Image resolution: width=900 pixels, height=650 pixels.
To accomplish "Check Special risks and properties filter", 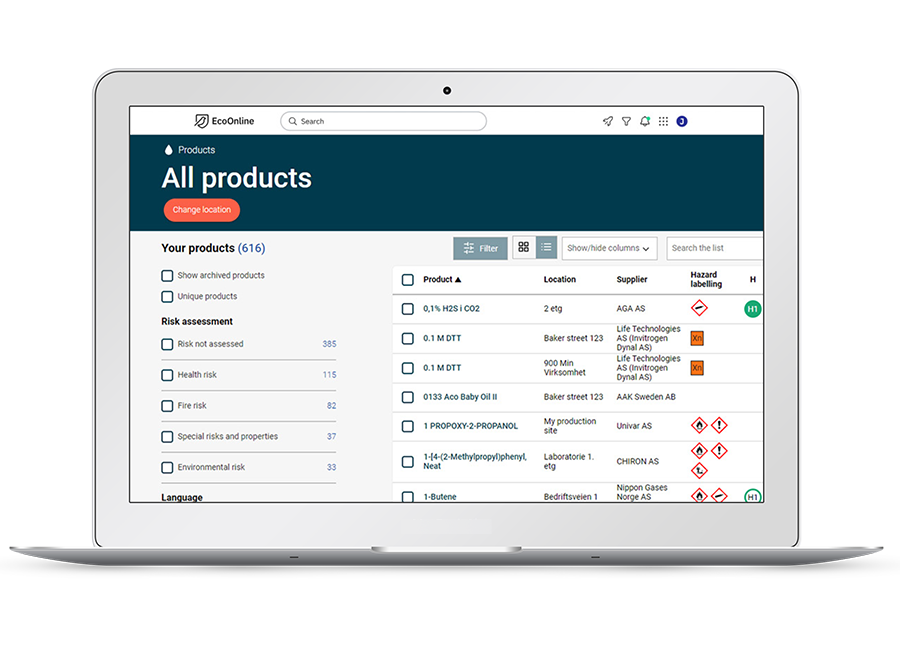I will [x=167, y=436].
